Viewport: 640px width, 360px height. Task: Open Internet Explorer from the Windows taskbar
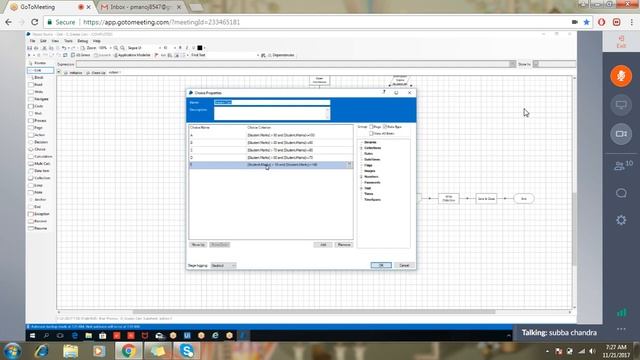pos(41,351)
